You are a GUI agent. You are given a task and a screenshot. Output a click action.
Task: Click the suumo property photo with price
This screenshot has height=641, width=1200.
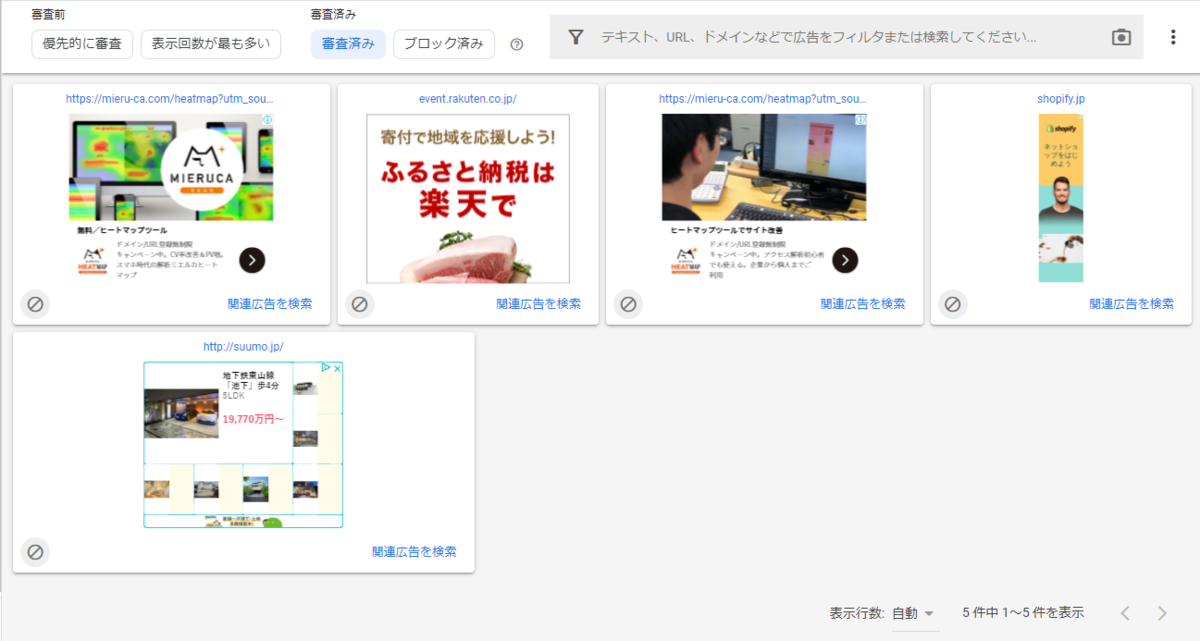[x=181, y=413]
